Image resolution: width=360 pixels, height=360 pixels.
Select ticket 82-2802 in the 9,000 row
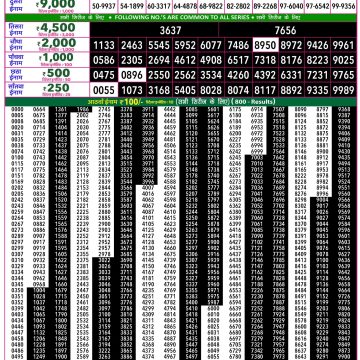[239, 6]
